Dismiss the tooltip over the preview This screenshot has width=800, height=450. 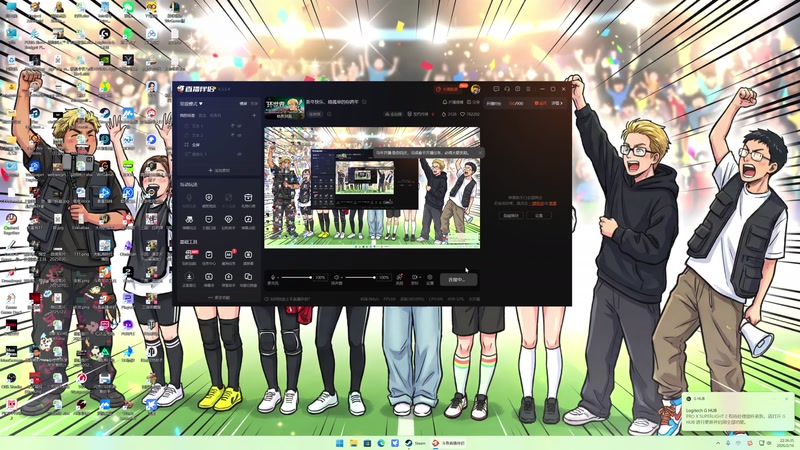tap(480, 153)
